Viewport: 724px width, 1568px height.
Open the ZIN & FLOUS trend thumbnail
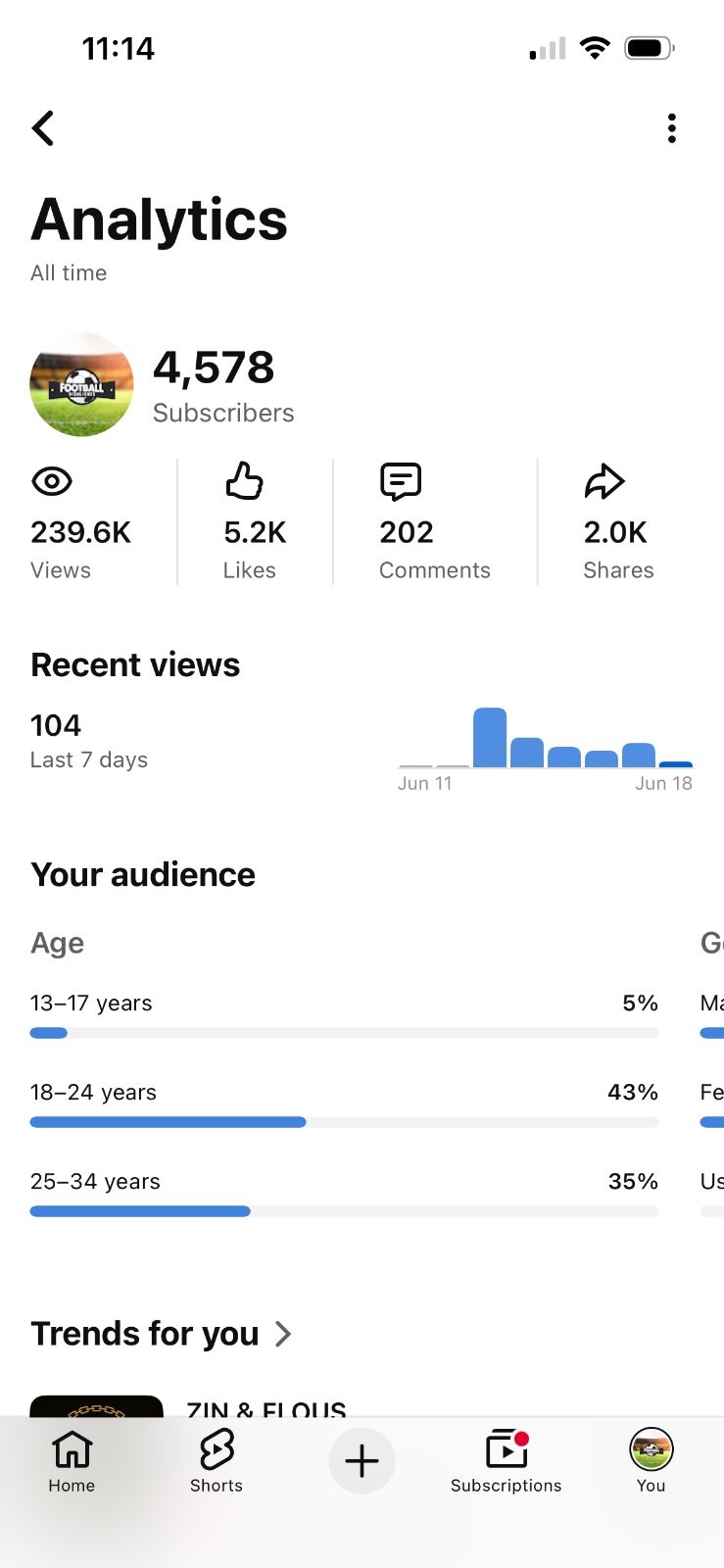pyautogui.click(x=97, y=1406)
